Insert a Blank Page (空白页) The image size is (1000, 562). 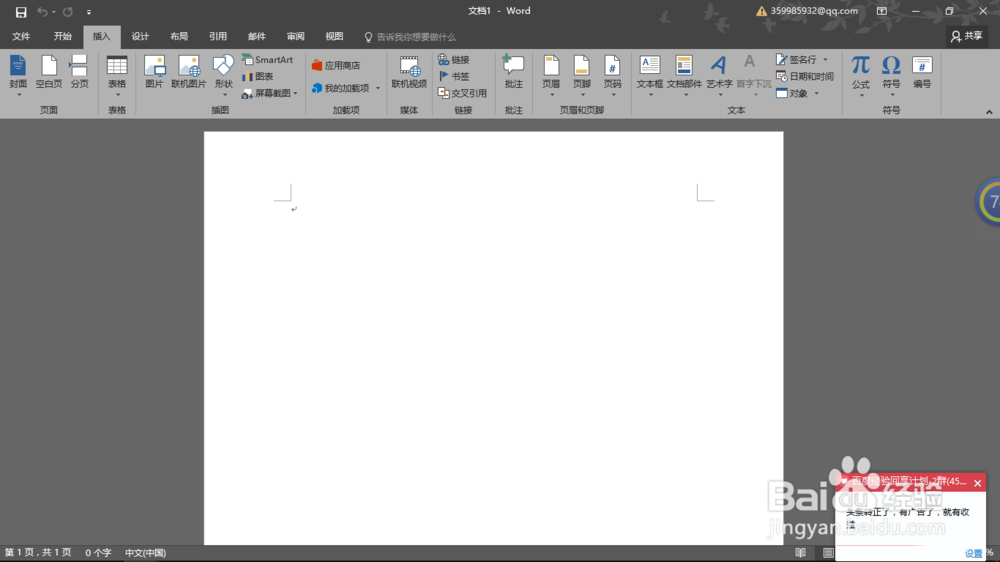coord(48,72)
